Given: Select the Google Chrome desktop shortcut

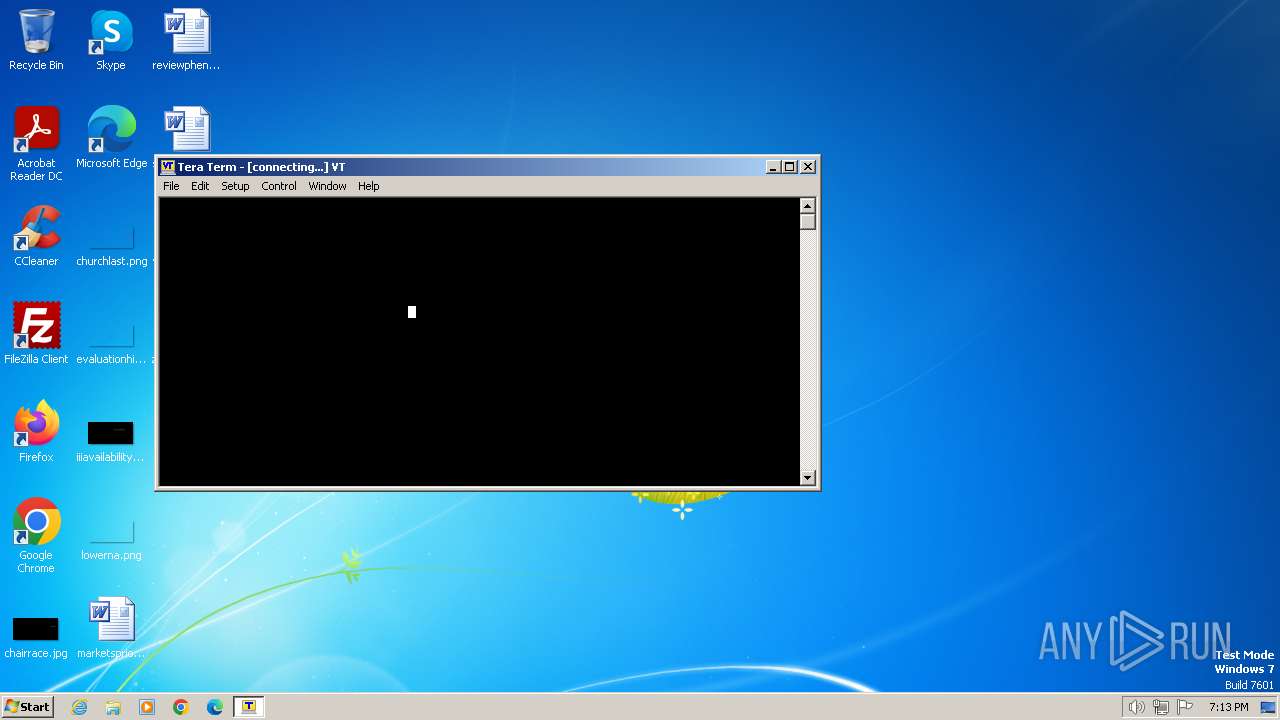Looking at the screenshot, I should (36, 536).
